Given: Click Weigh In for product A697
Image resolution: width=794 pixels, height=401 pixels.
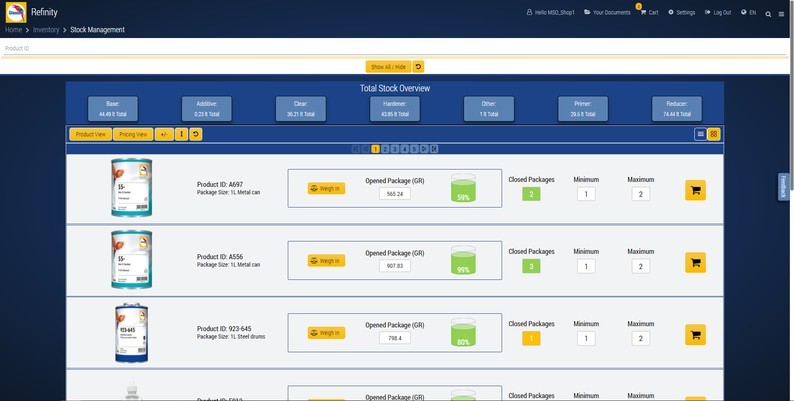Looking at the screenshot, I should coord(326,188).
